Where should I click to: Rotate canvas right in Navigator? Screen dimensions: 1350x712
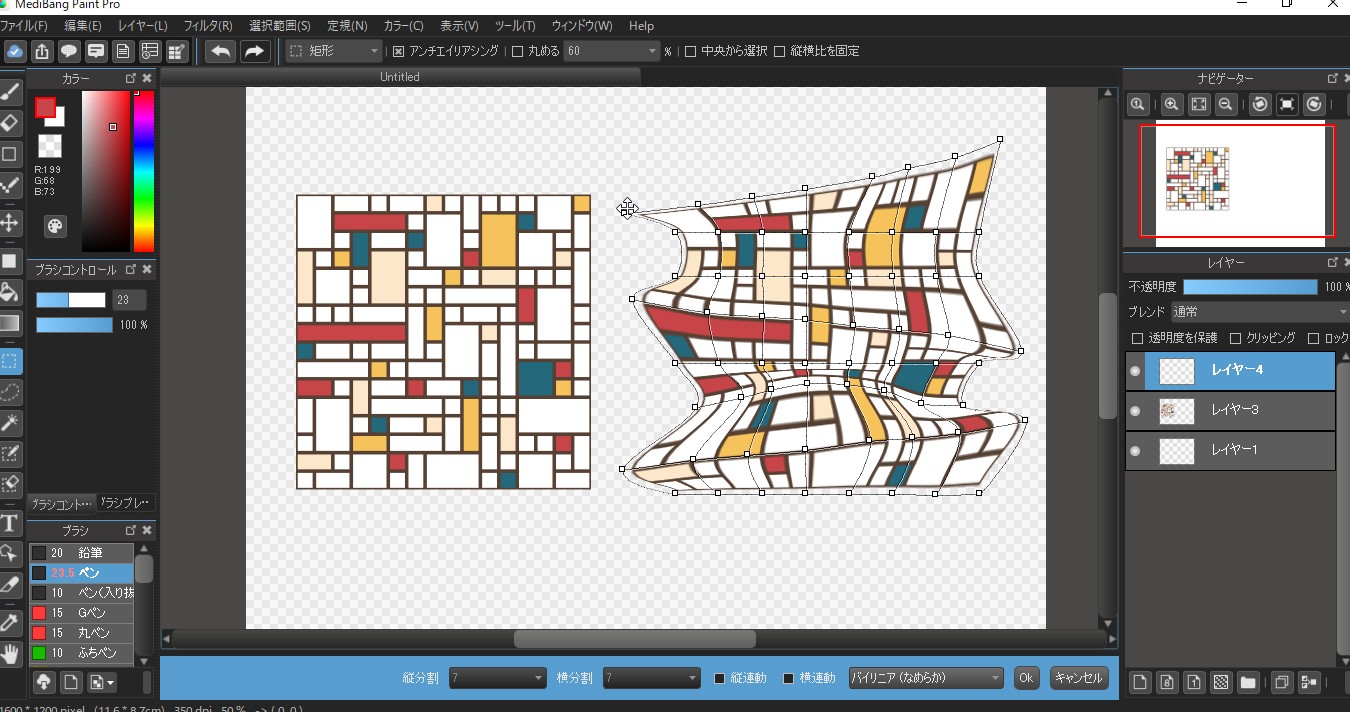1314,104
